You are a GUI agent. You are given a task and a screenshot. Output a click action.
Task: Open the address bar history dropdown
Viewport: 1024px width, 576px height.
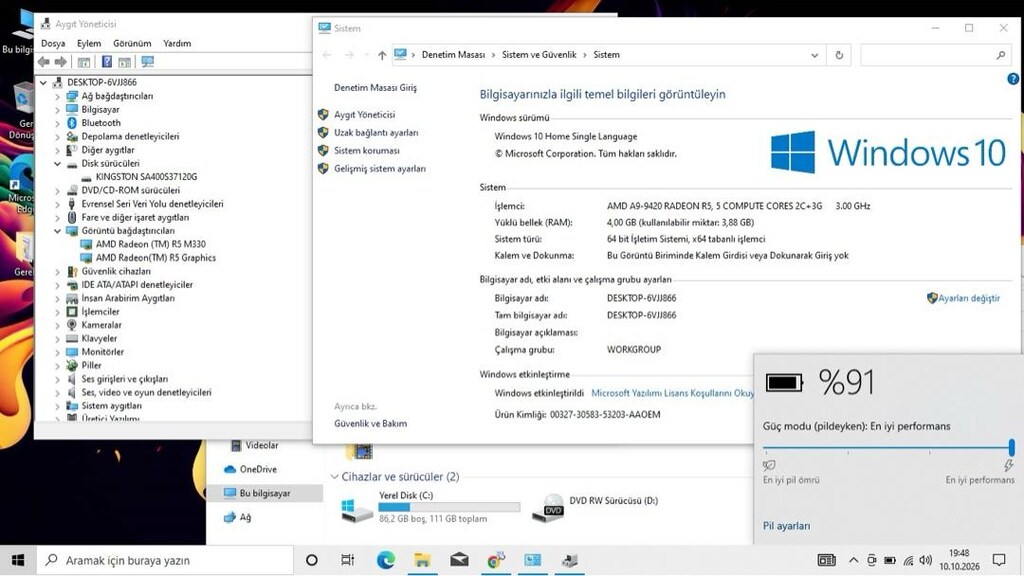814,56
